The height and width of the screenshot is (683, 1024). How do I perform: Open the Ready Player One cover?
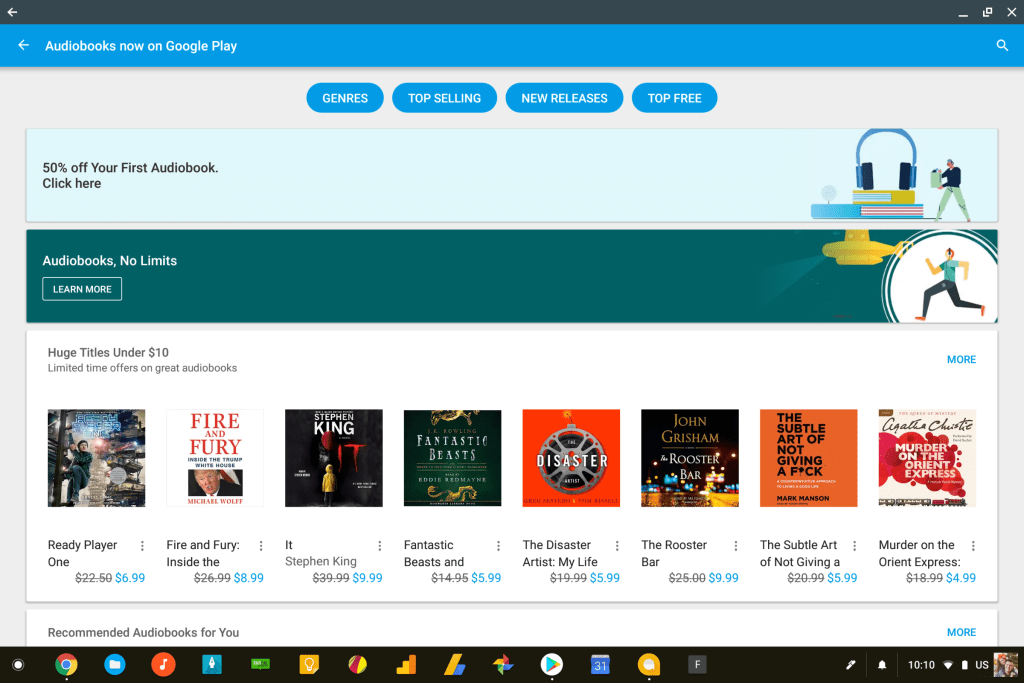tap(97, 458)
